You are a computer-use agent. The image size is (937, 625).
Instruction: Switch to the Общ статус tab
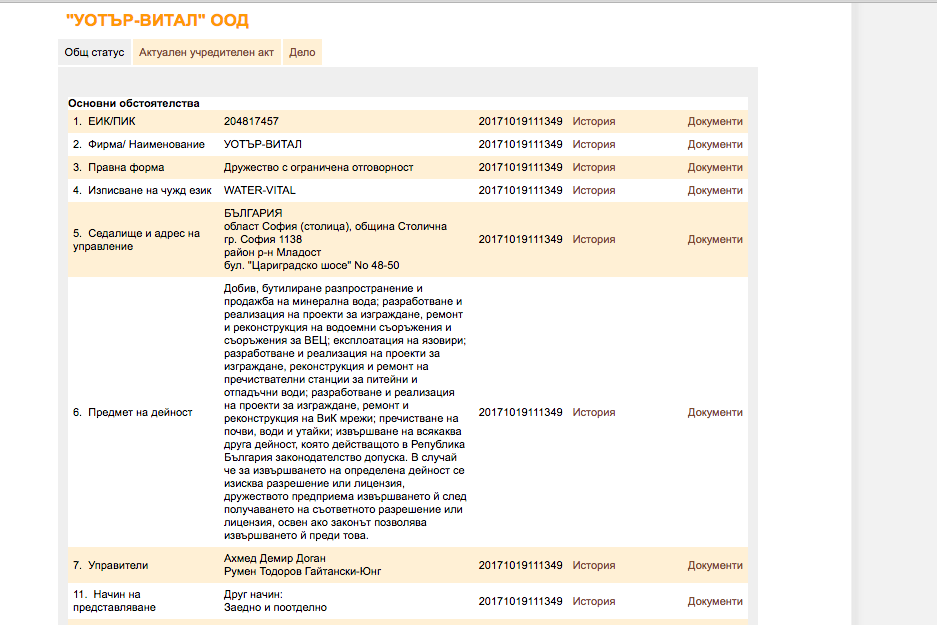click(95, 53)
